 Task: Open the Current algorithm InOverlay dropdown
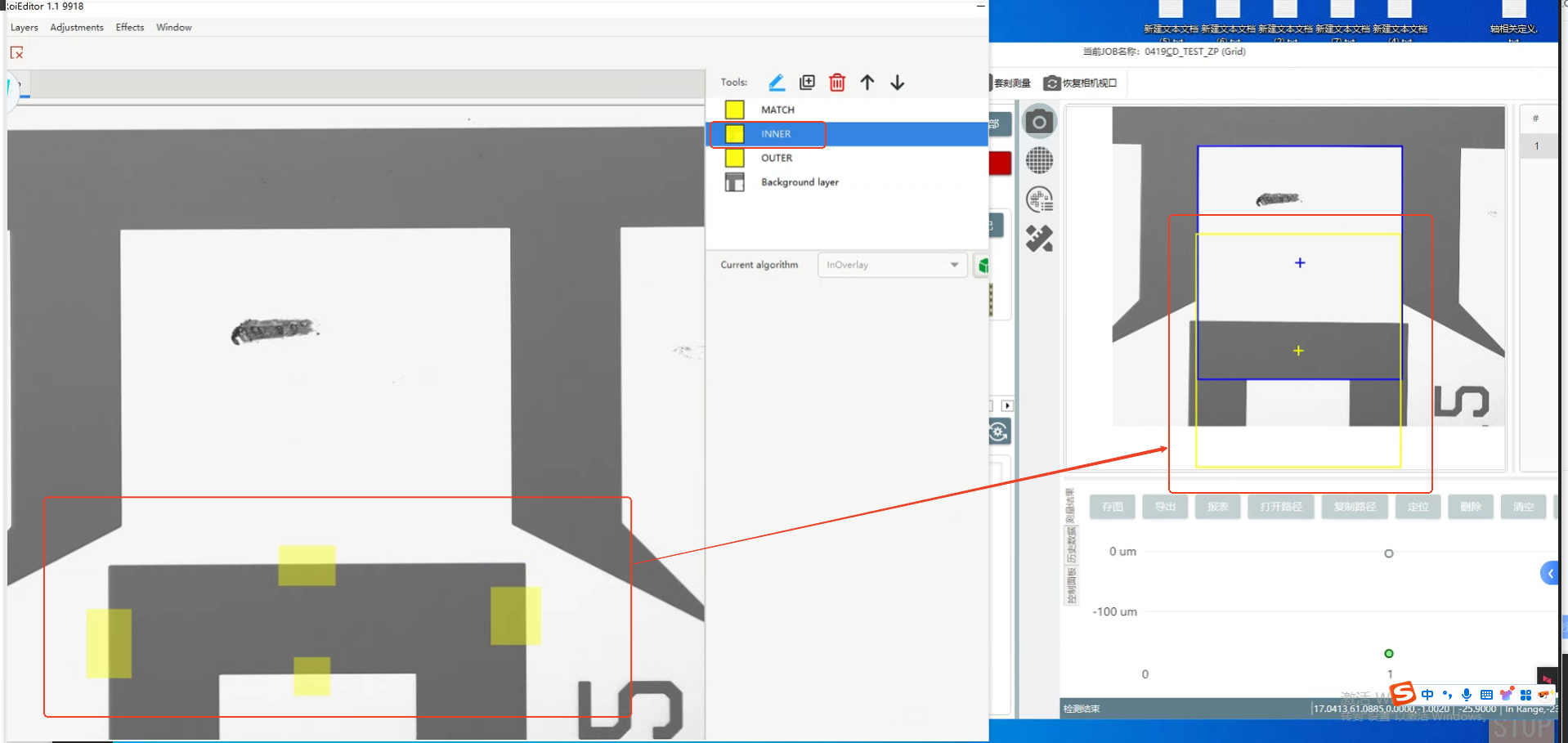(892, 265)
